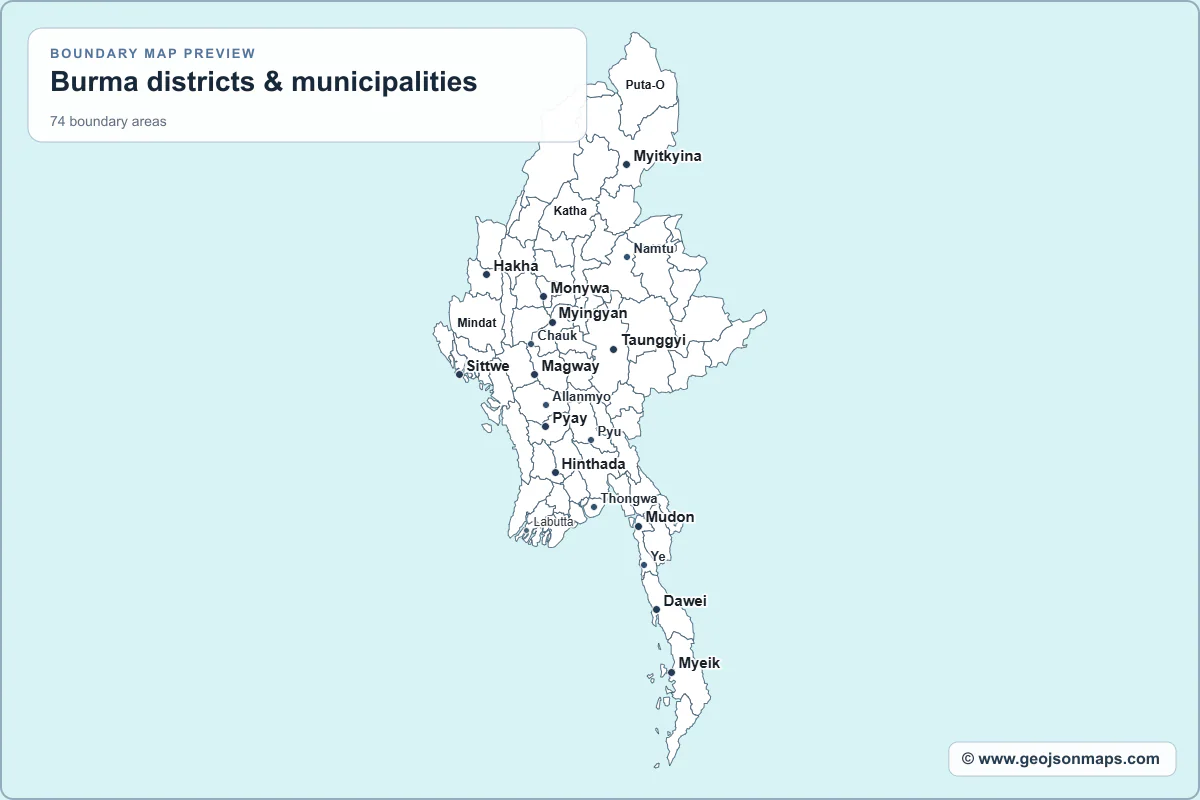Click the Katha district label
This screenshot has height=800, width=1200.
(x=570, y=211)
